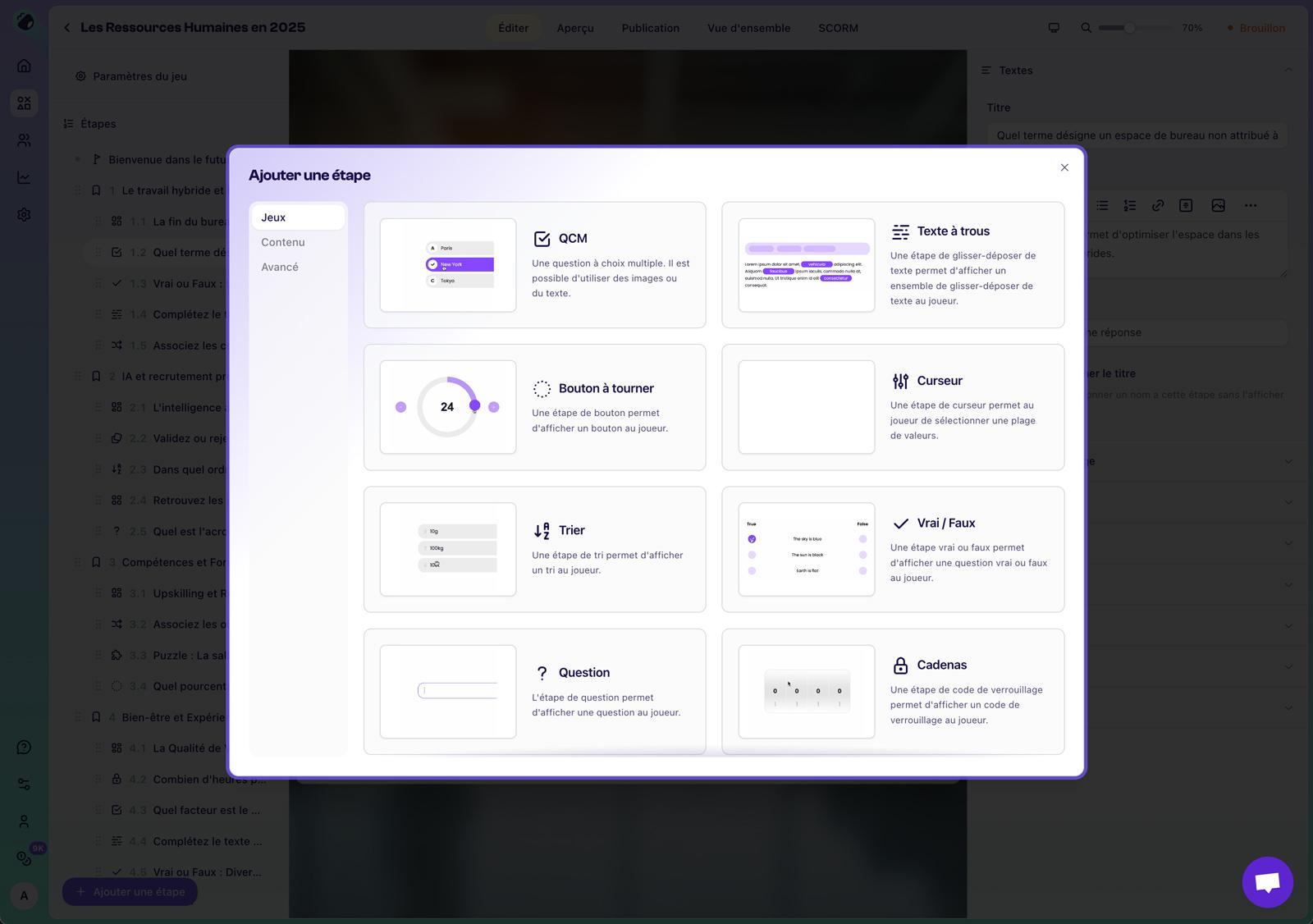Select the Cadenas lock step
1313x924 pixels.
[x=893, y=691]
